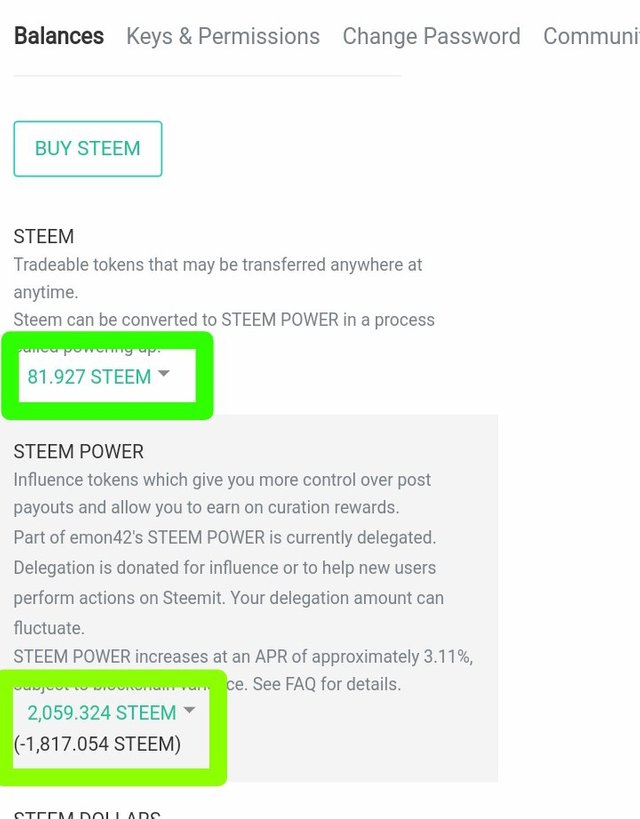Go to the Change Password tab

tap(431, 37)
